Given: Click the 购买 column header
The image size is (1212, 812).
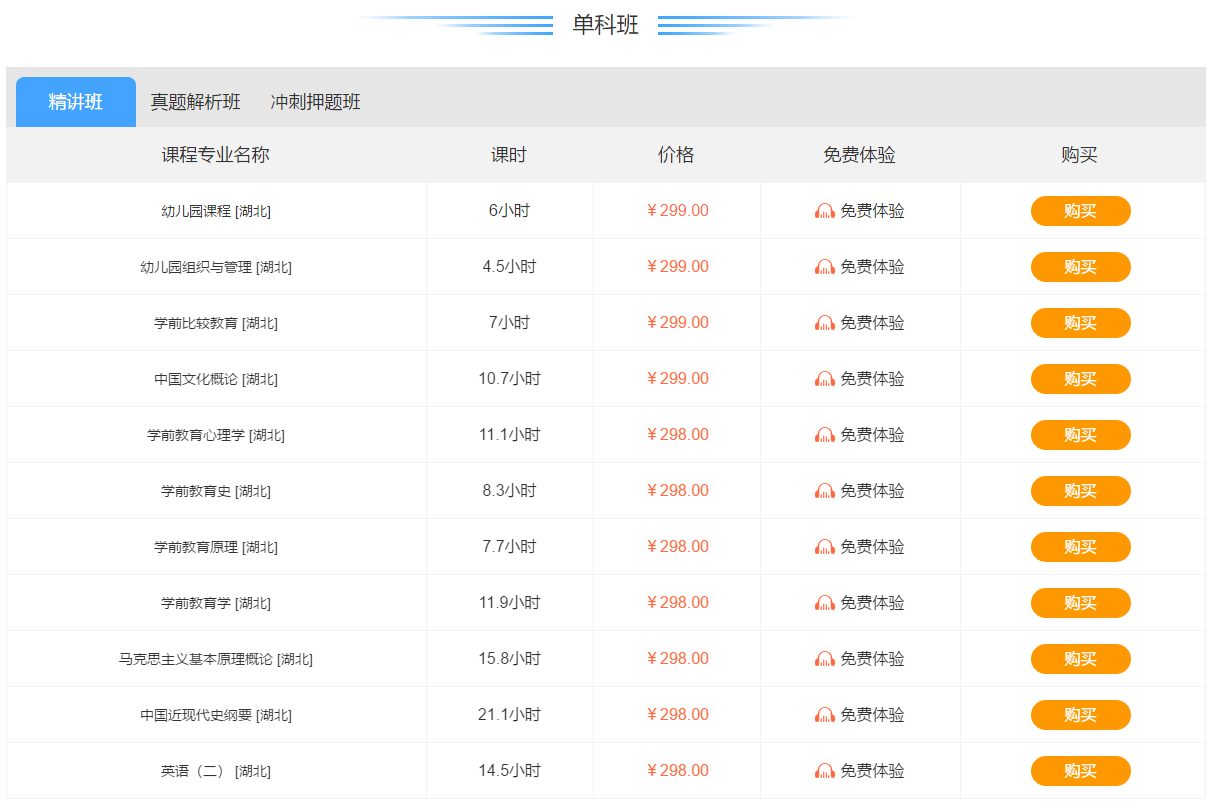Looking at the screenshot, I should [x=1080, y=155].
